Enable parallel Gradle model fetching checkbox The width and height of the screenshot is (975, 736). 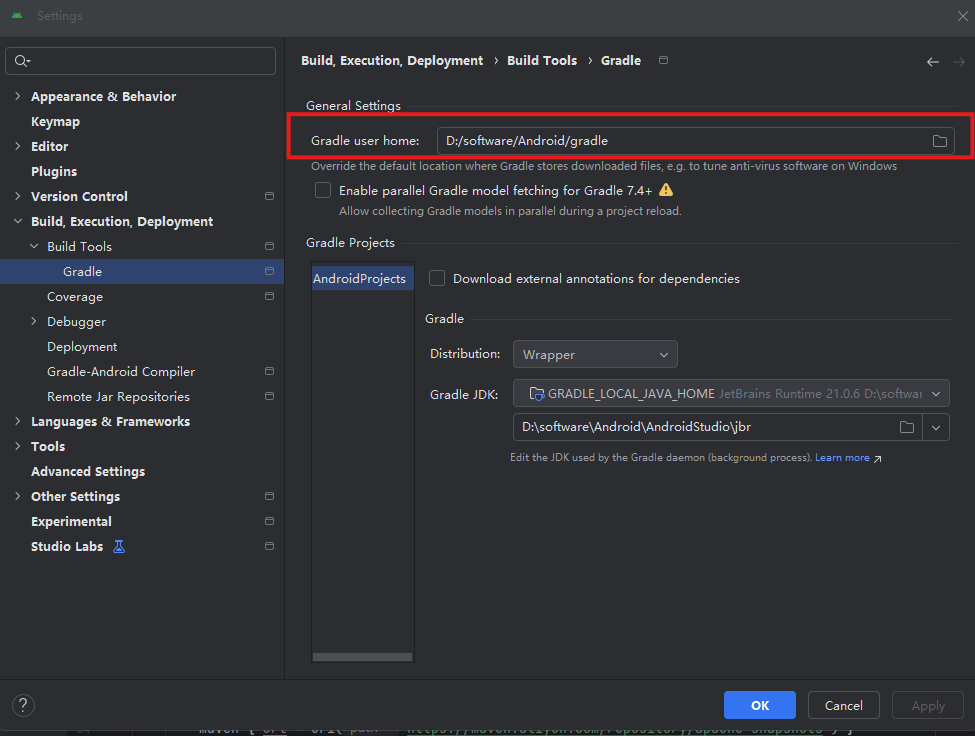323,190
